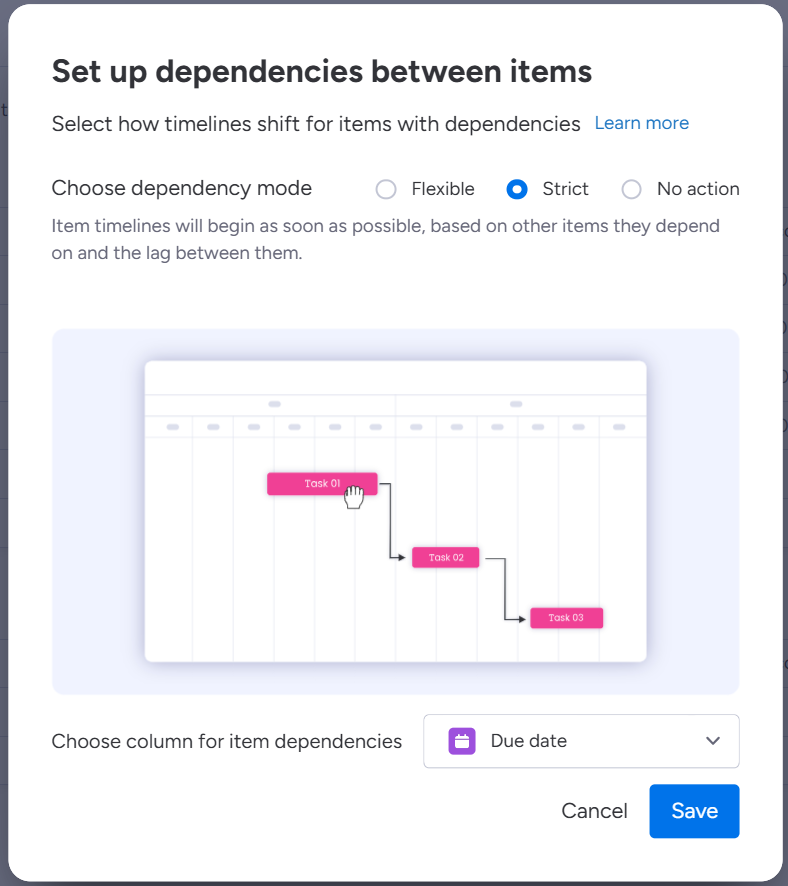The image size is (788, 886).
Task: Expand dropdown using the chevron arrow
Action: [713, 741]
